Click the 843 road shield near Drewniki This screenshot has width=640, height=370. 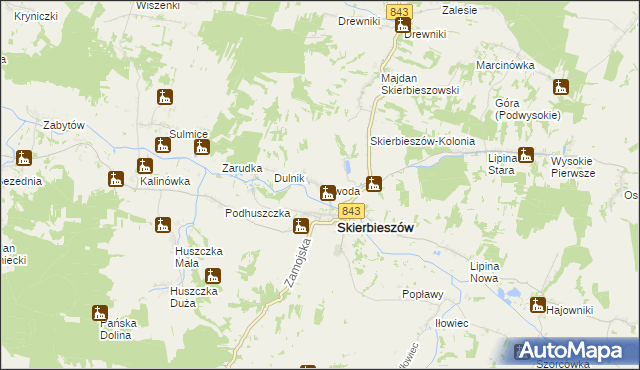tap(399, 12)
